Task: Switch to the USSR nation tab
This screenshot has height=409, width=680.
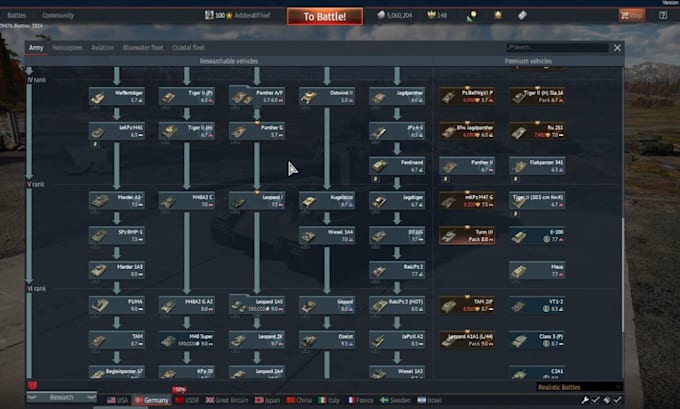Action: point(187,400)
